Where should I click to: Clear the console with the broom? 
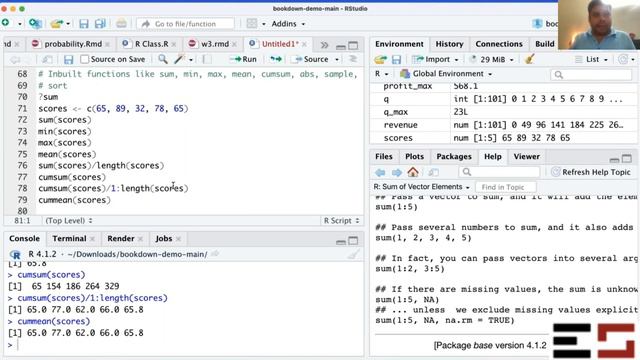353,255
